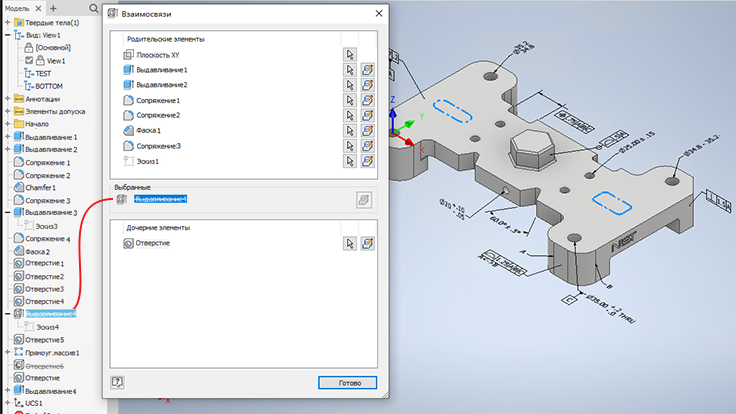736x414 pixels.
Task: Click select icon for Выдавливание2 parent row
Action: click(350, 85)
